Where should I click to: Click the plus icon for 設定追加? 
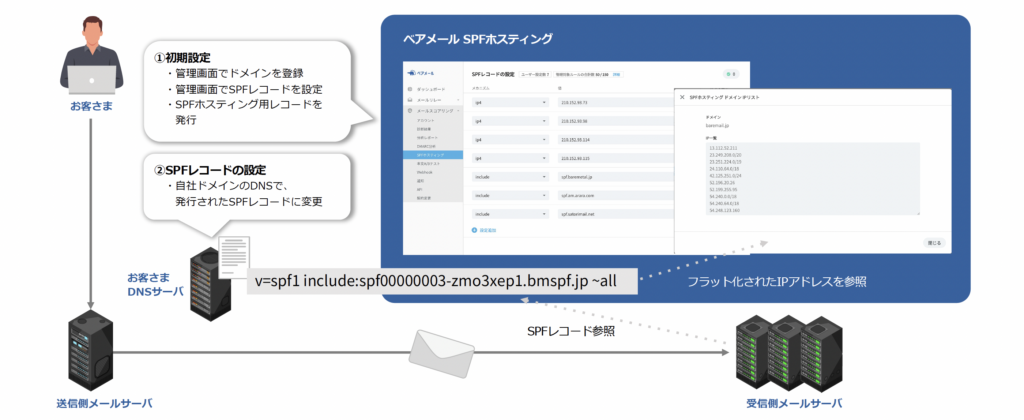474,230
